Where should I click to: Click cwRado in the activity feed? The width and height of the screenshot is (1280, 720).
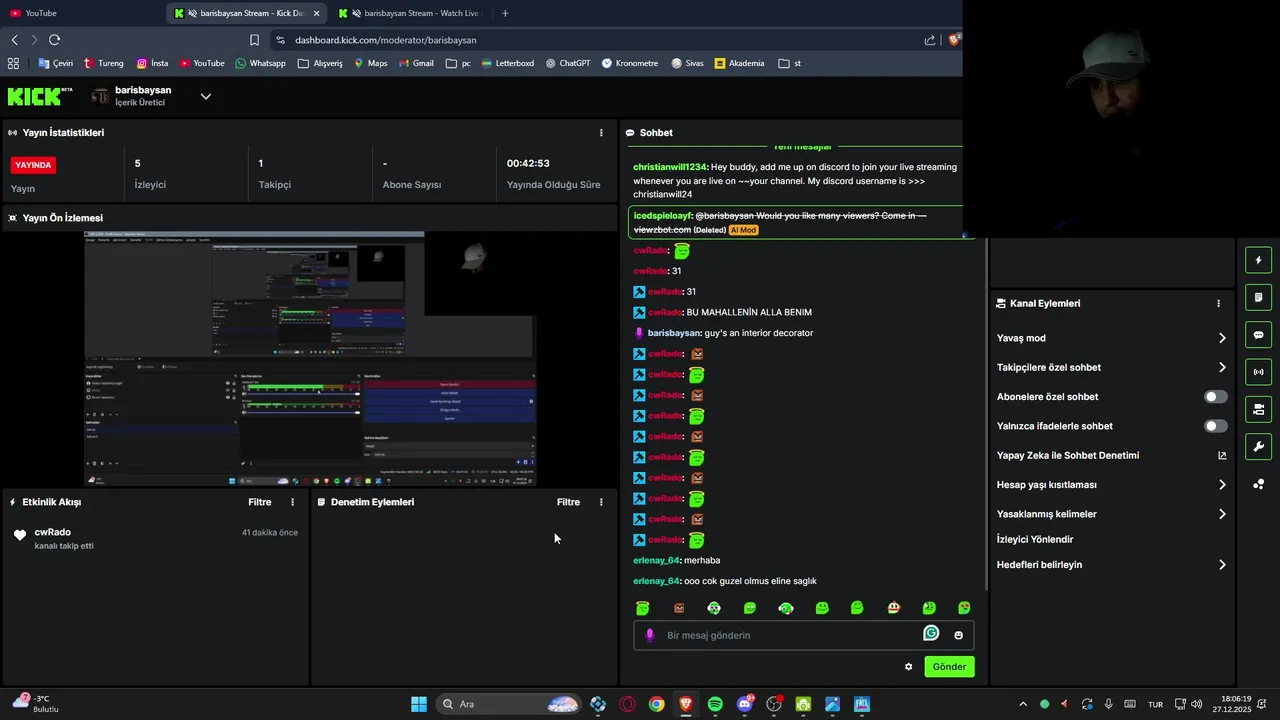[53, 532]
